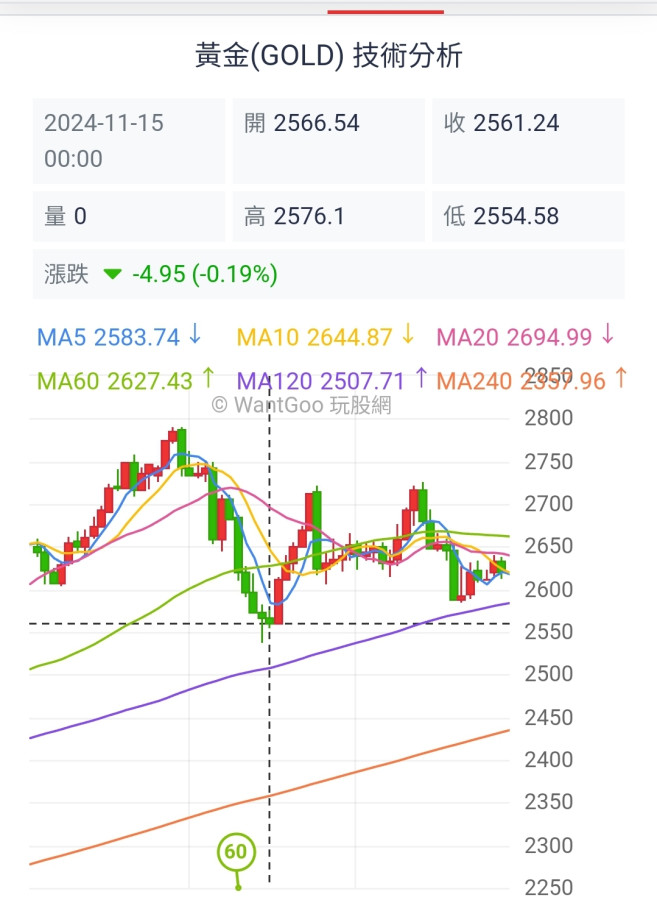Click the 2800 price axis label
This screenshot has height=900, width=657.
tap(548, 418)
